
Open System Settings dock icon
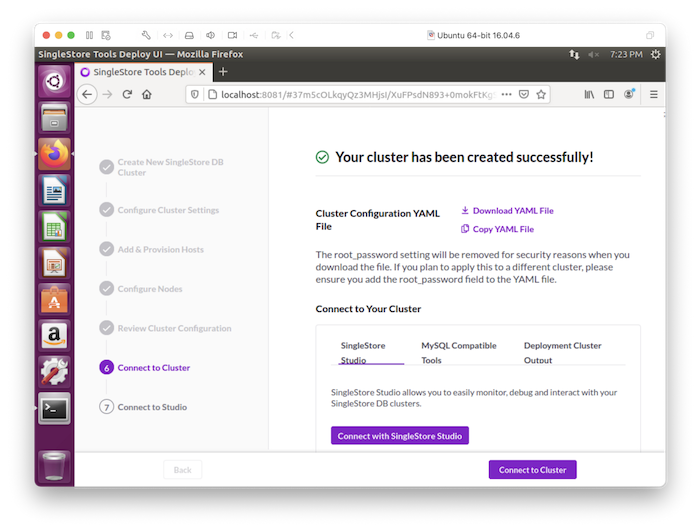click(54, 372)
